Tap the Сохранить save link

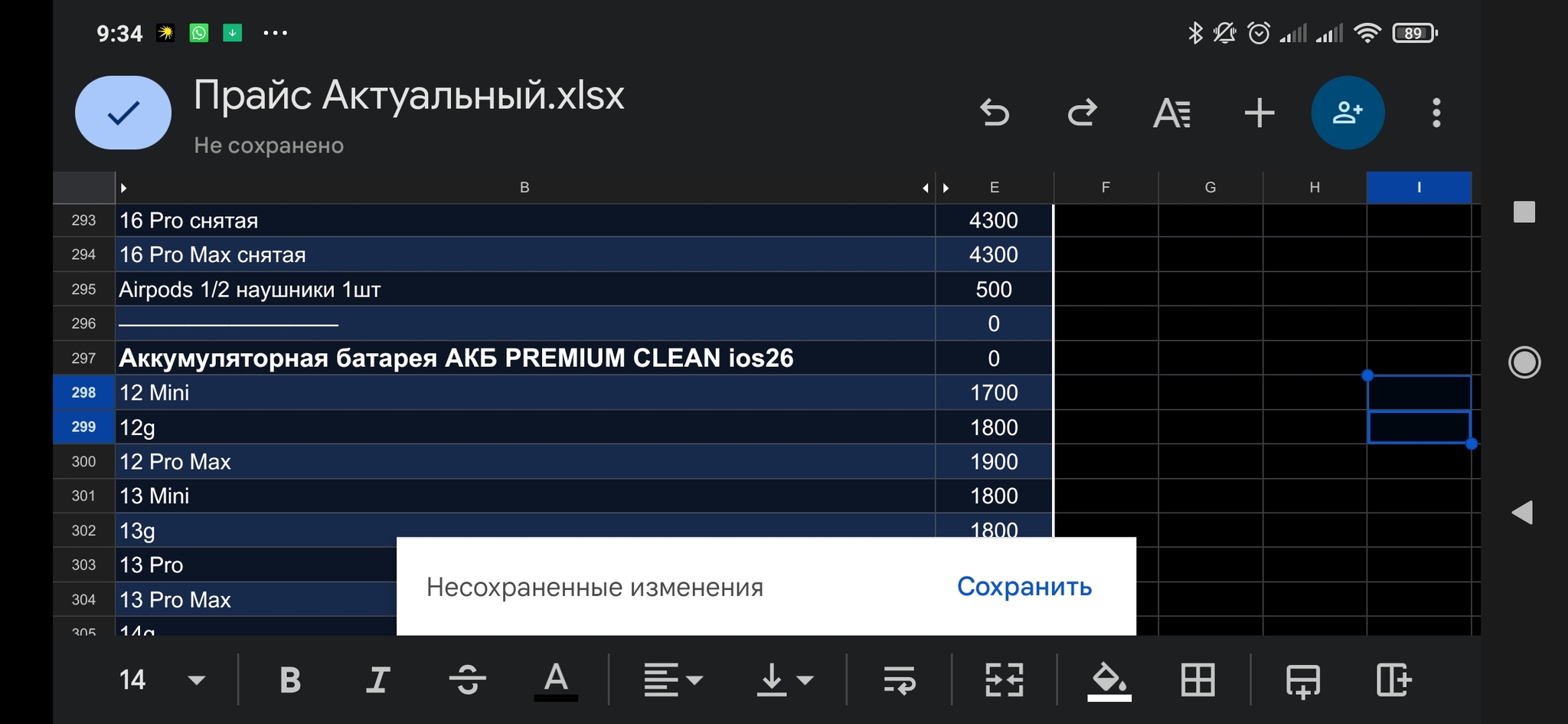[x=1024, y=587]
